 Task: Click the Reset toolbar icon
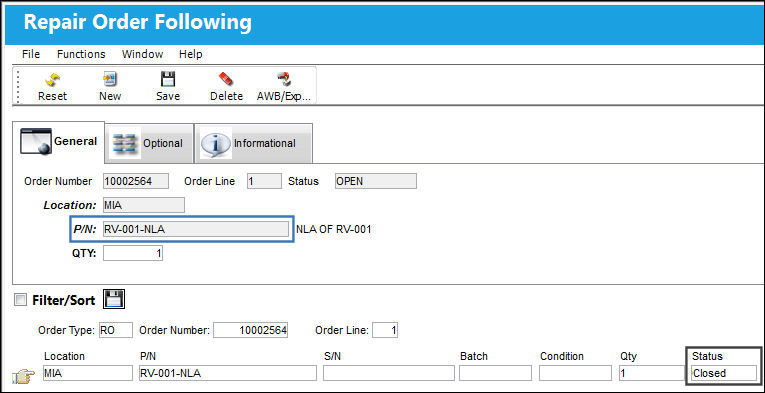click(x=52, y=79)
